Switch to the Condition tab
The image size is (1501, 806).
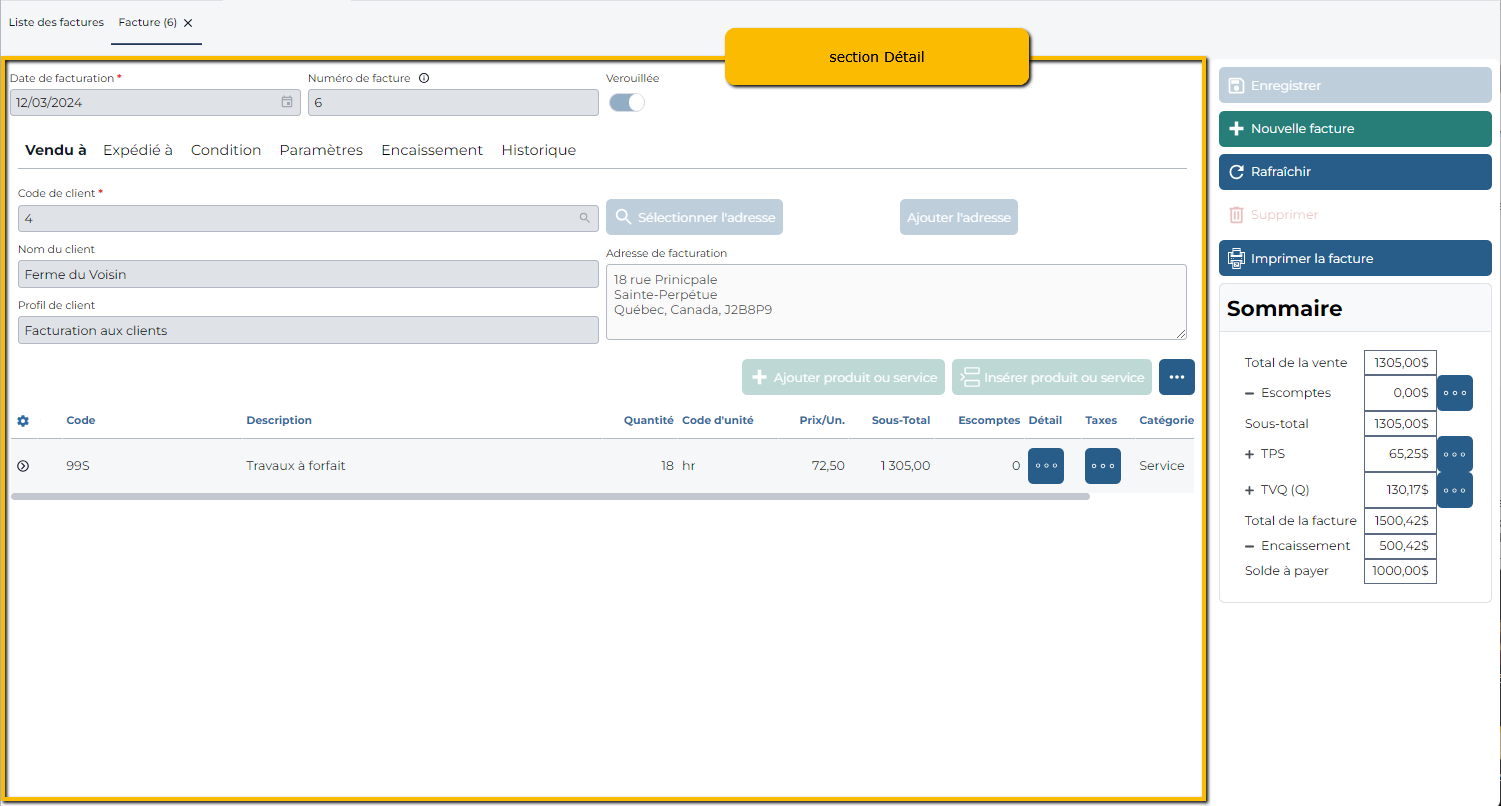pos(226,150)
